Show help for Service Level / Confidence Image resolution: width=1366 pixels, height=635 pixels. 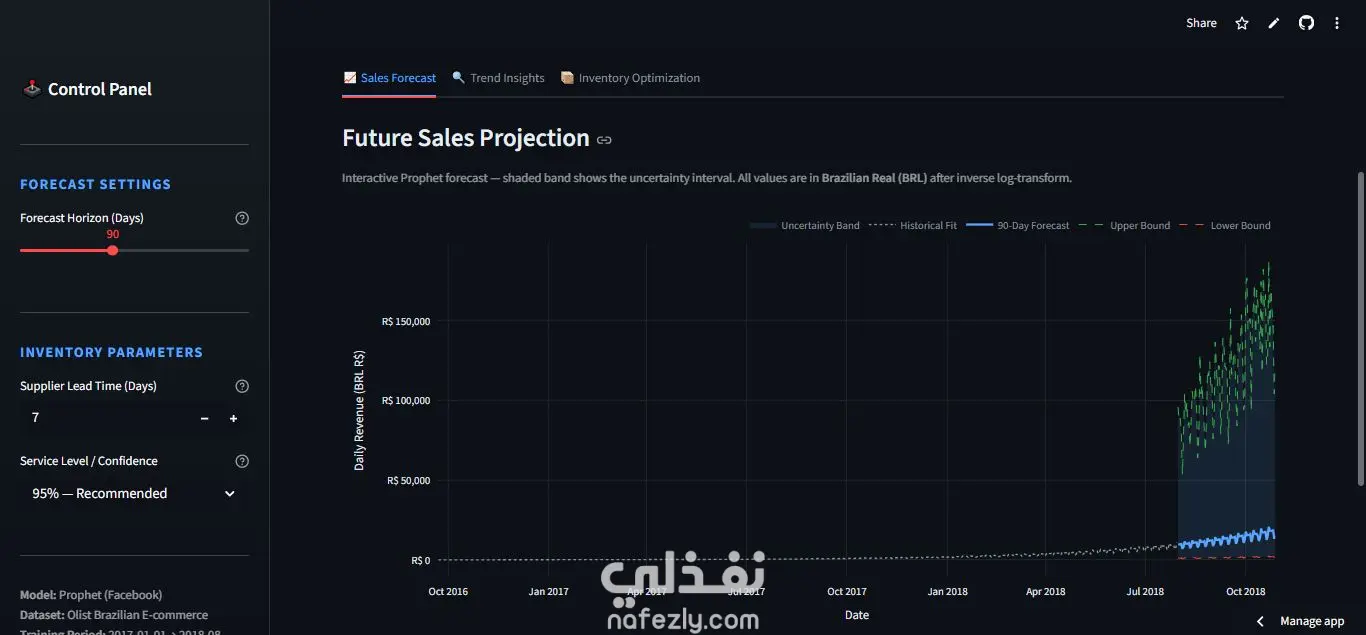coord(242,461)
